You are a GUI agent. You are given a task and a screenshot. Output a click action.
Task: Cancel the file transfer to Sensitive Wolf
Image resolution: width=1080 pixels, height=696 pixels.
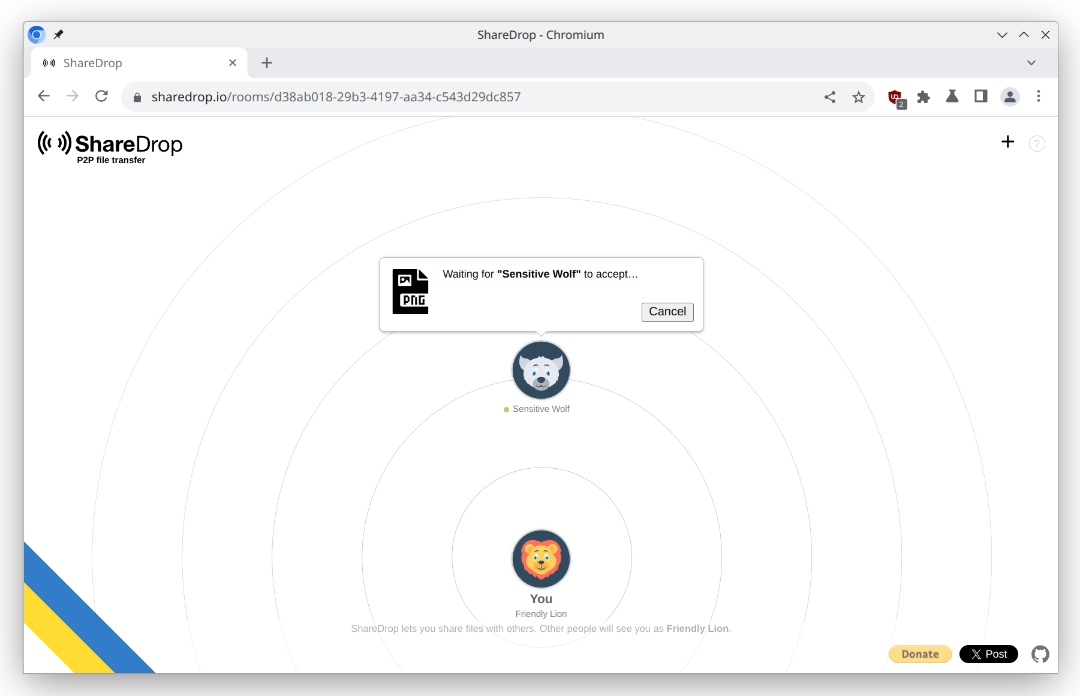[x=666, y=311]
